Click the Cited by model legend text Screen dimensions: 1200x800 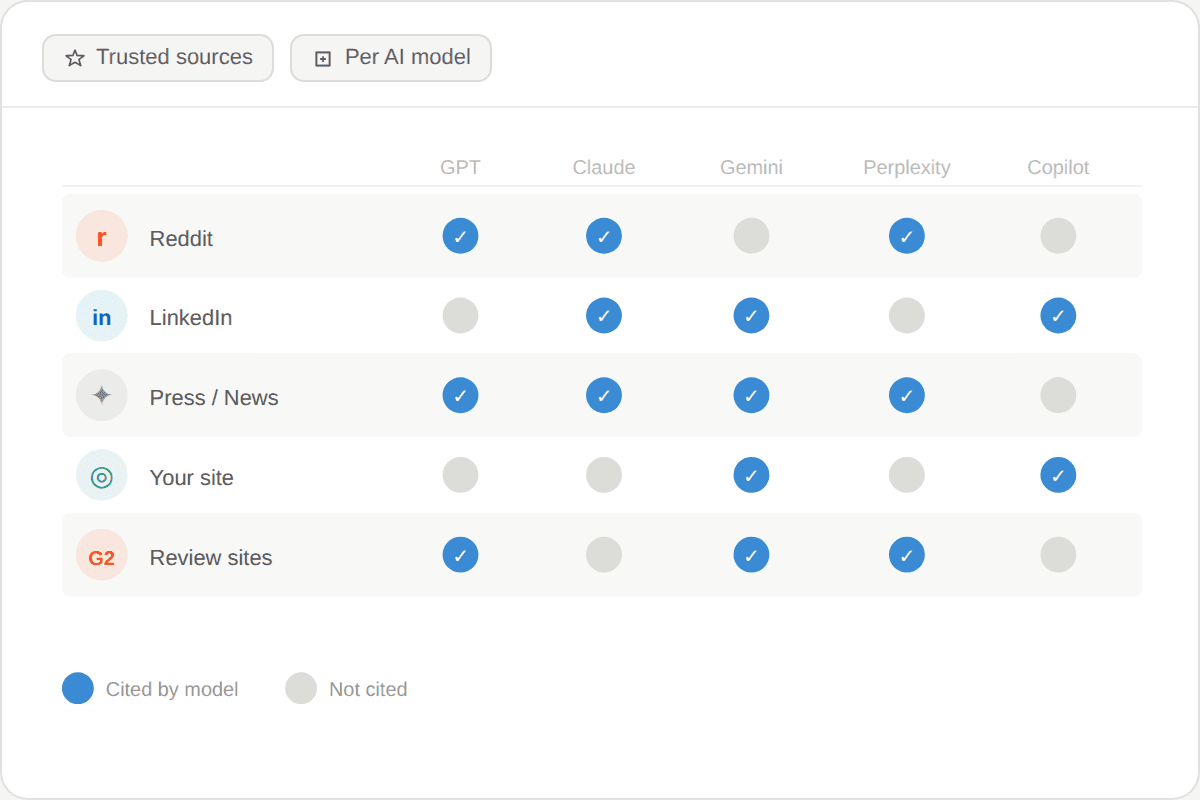(172, 689)
